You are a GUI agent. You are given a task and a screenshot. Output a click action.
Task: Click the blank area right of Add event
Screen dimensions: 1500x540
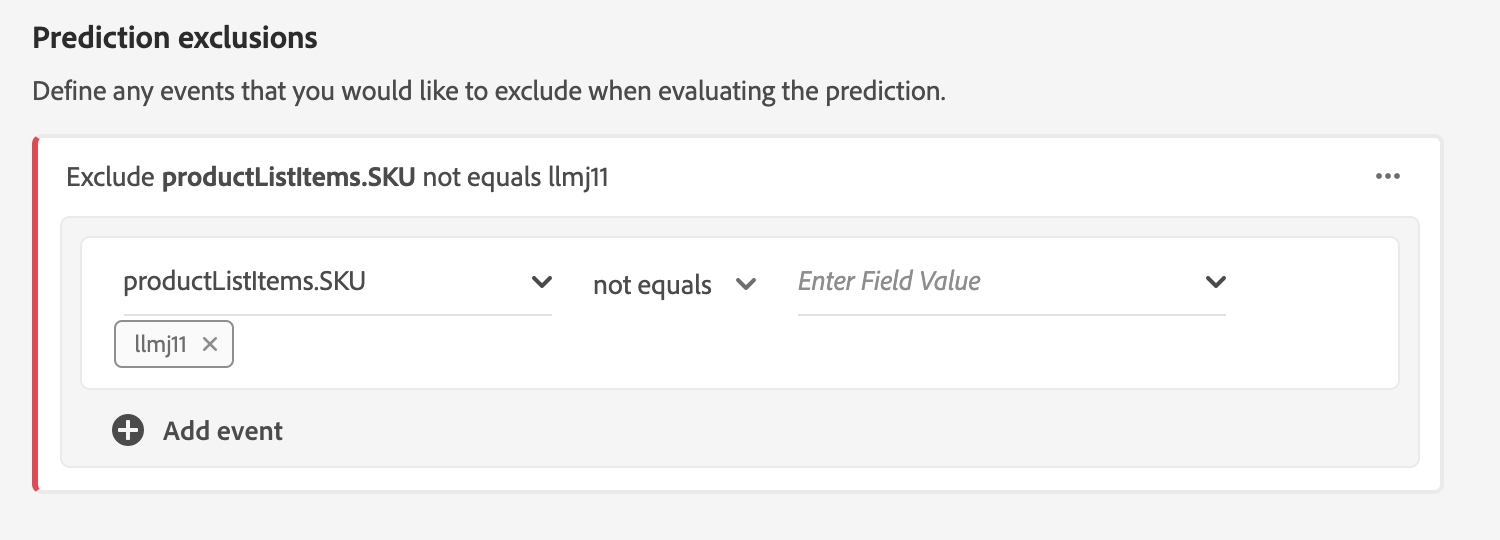[x=800, y=431]
